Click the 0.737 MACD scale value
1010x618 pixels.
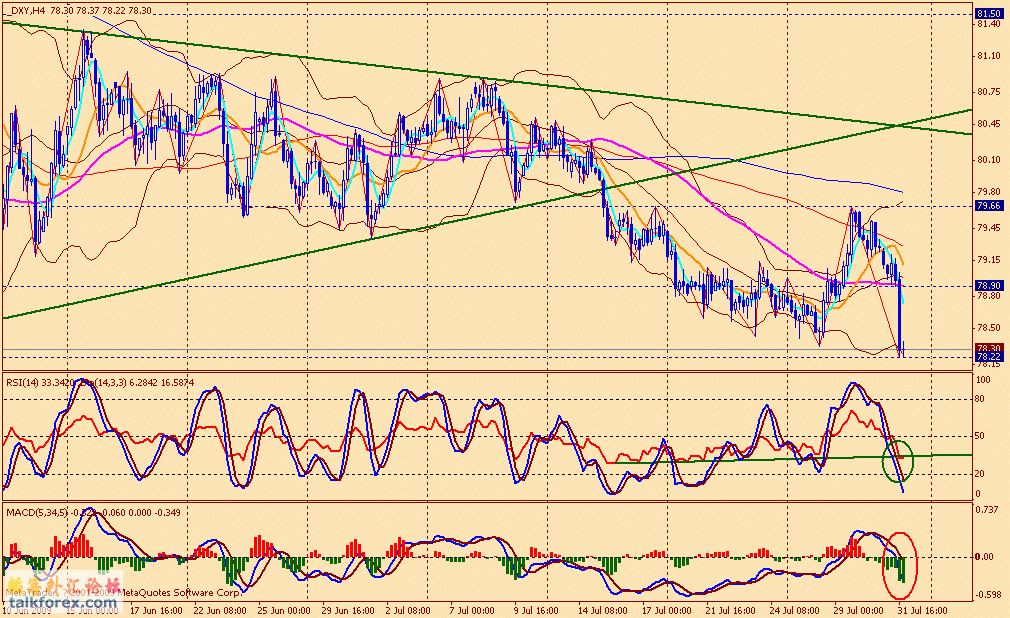coord(987,510)
